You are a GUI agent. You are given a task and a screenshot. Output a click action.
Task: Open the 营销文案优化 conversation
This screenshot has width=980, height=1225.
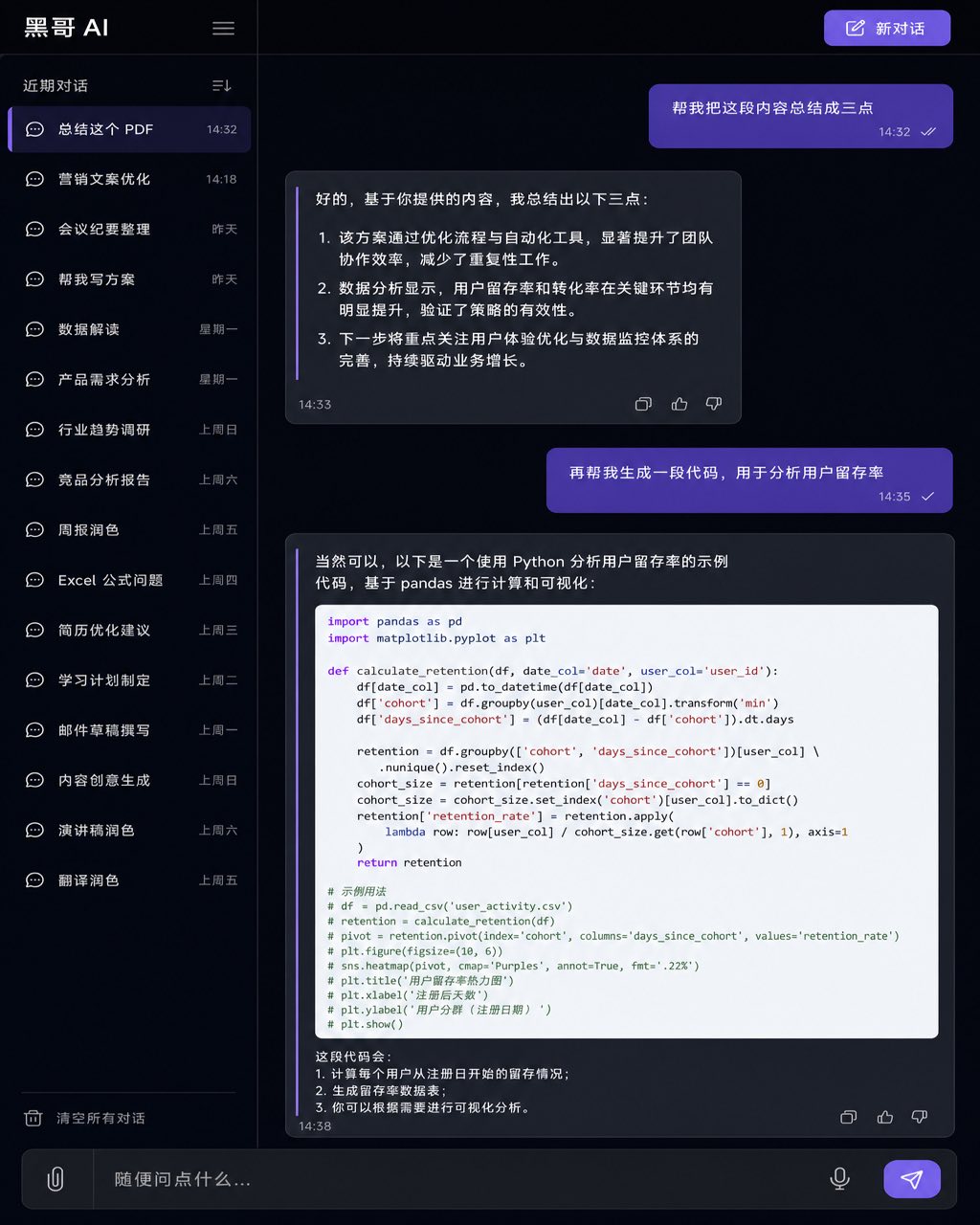coord(129,179)
